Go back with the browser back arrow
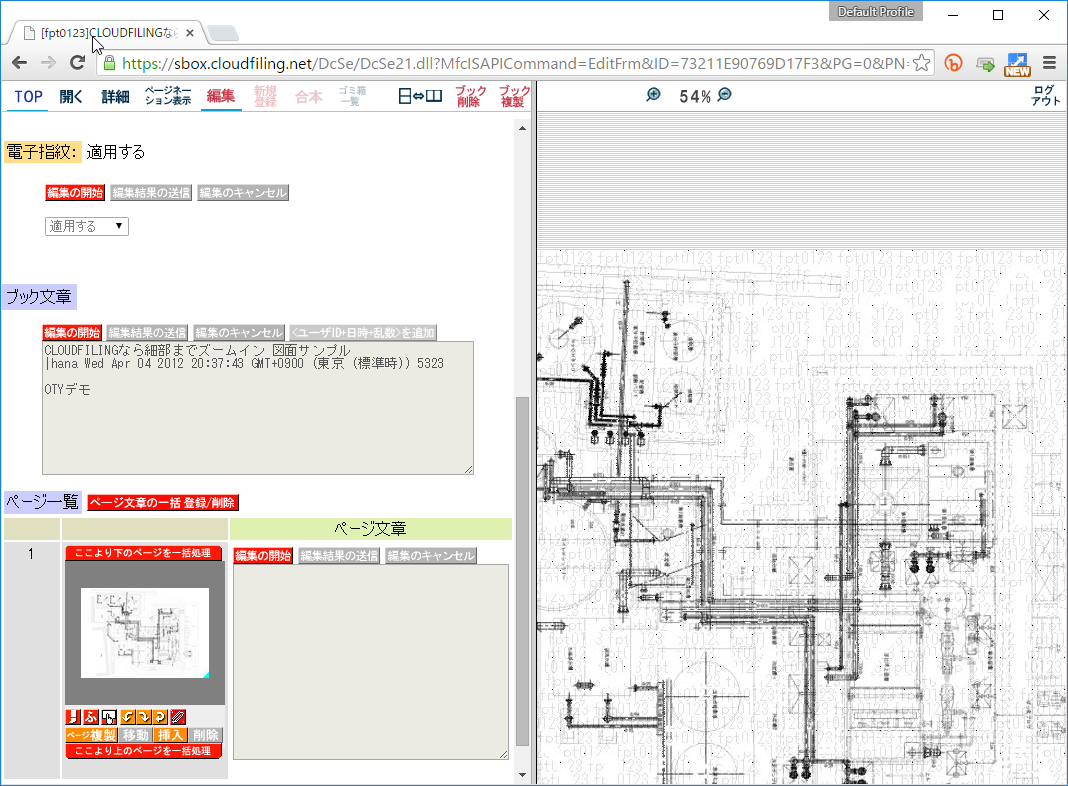This screenshot has width=1068, height=786. (x=20, y=63)
